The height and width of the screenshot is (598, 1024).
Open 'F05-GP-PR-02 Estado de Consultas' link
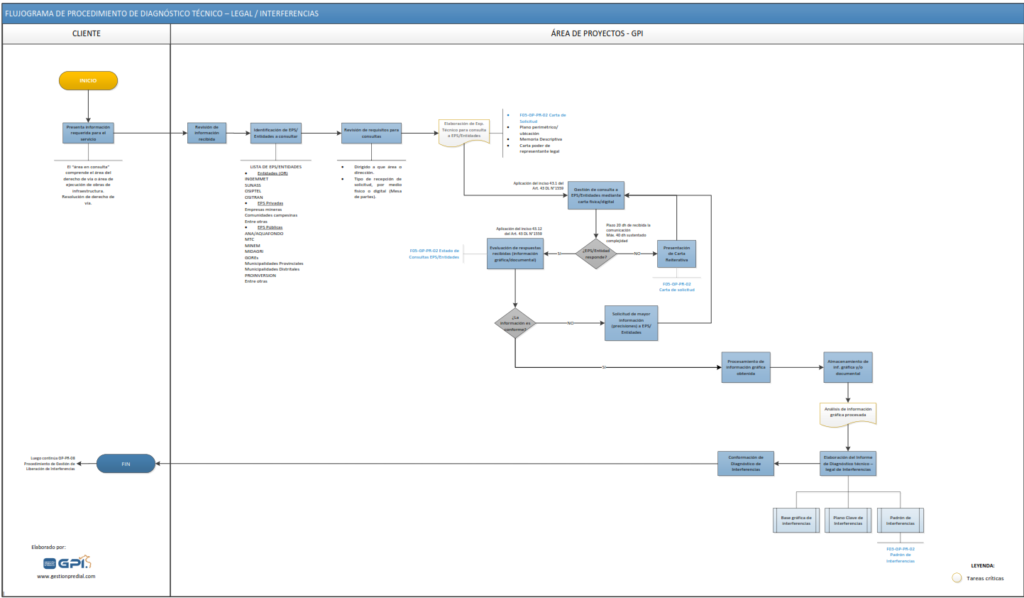tap(433, 254)
